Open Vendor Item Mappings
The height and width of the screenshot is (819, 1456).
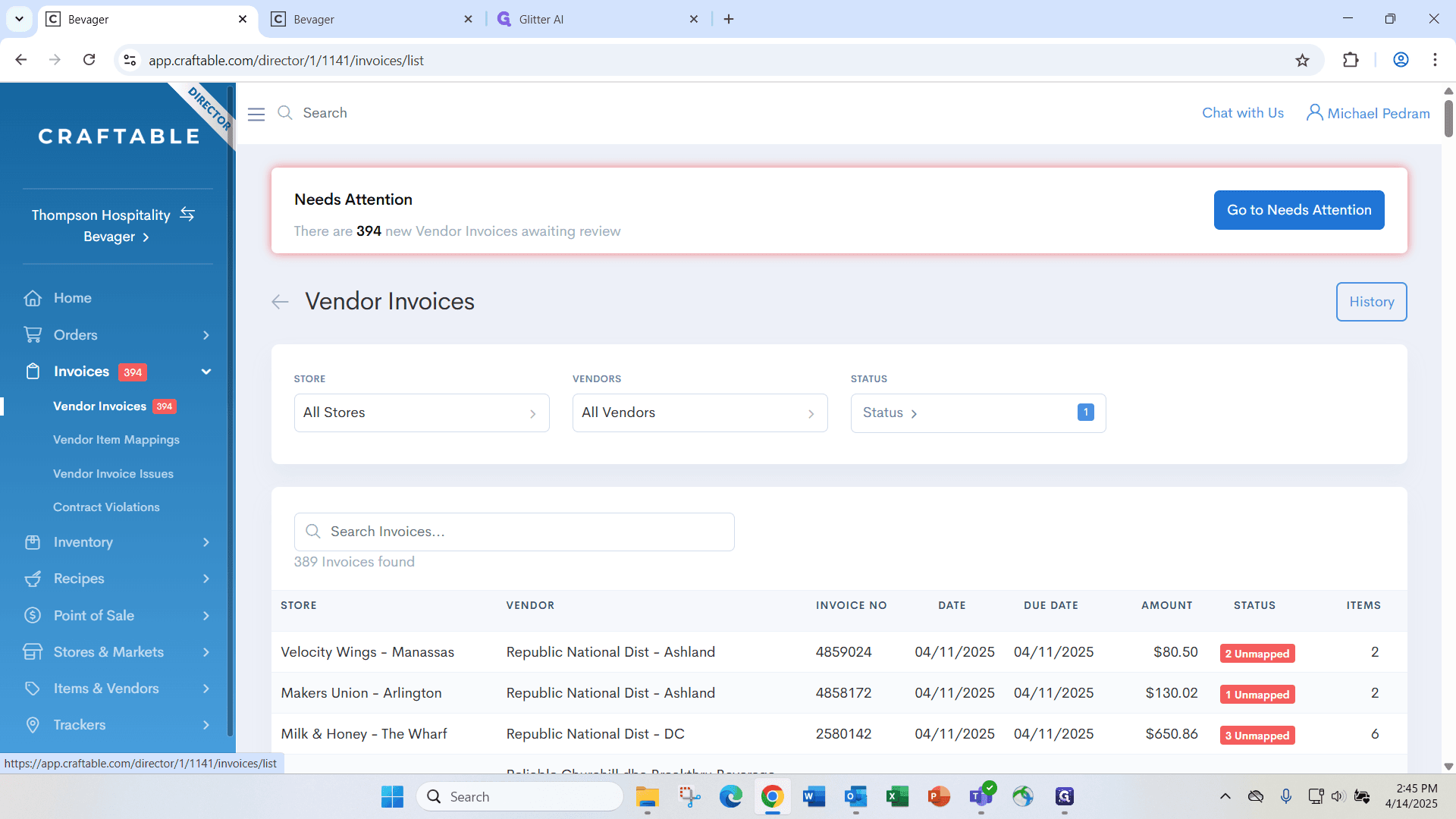click(x=116, y=440)
